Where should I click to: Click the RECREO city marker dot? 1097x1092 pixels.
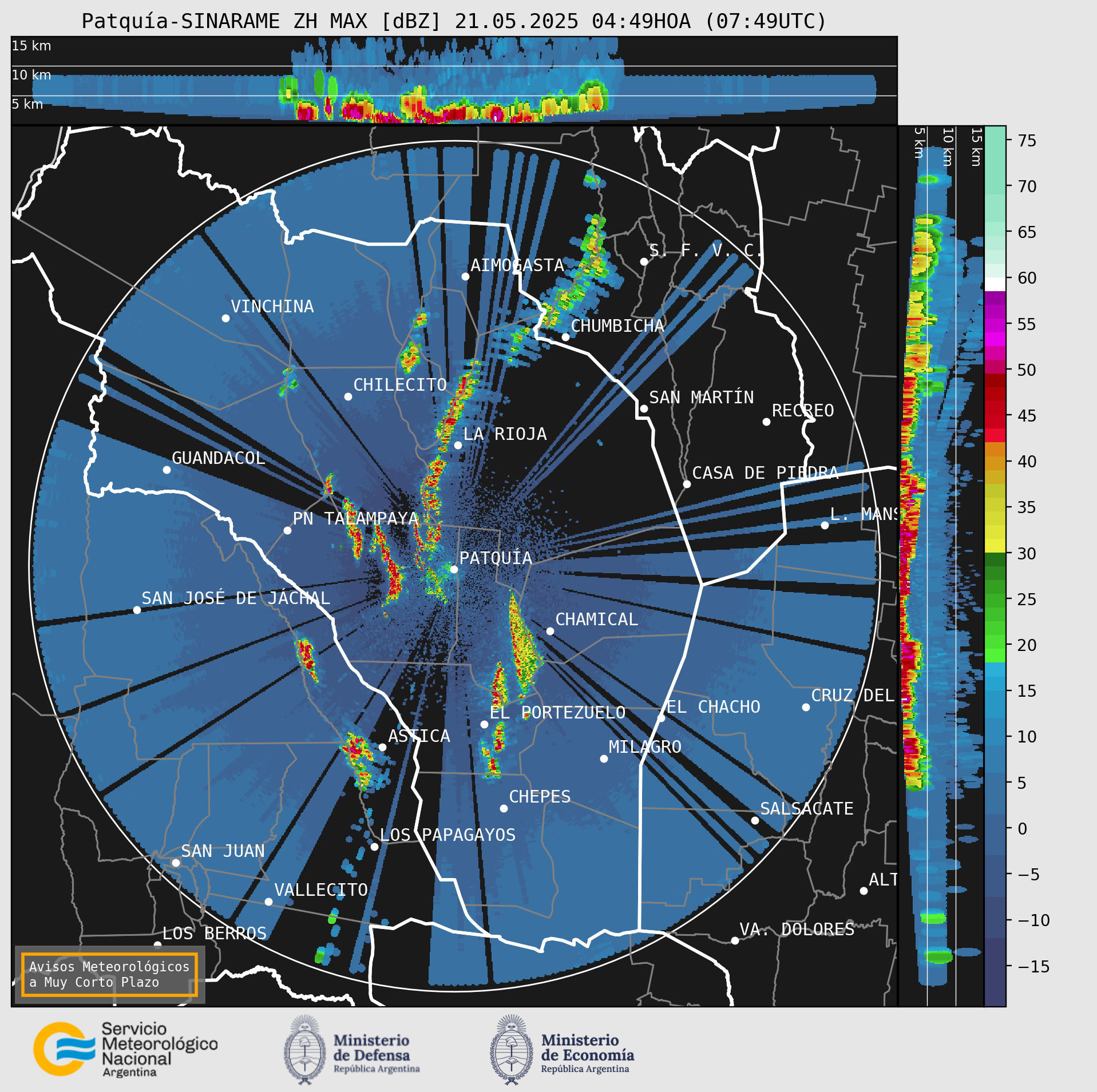pyautogui.click(x=766, y=422)
